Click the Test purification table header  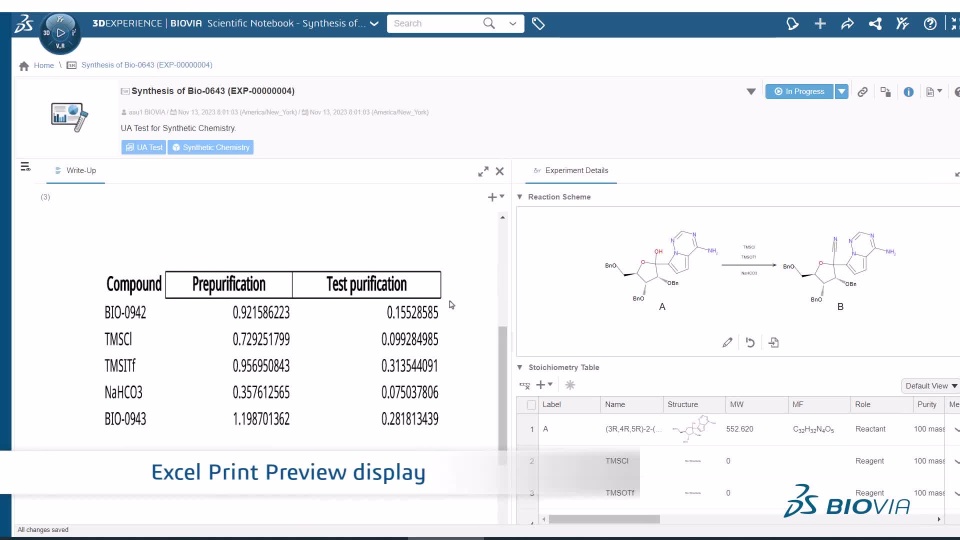click(366, 285)
